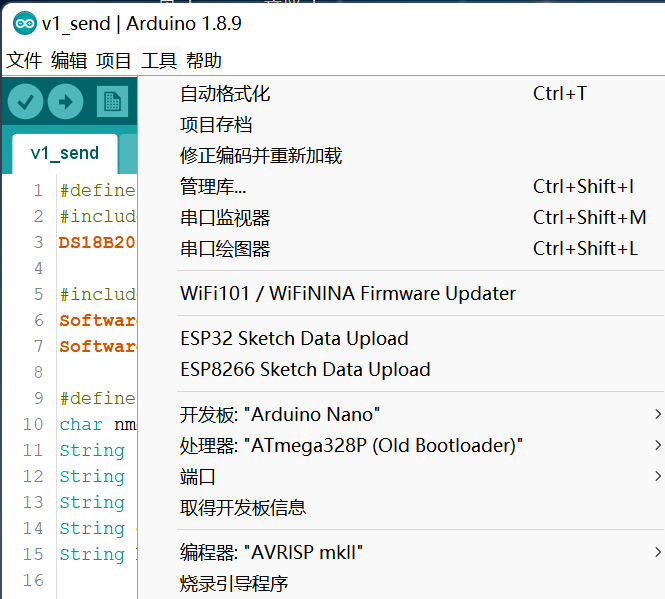The image size is (665, 599).
Task: Open the 文件 menu
Action: [x=24, y=61]
